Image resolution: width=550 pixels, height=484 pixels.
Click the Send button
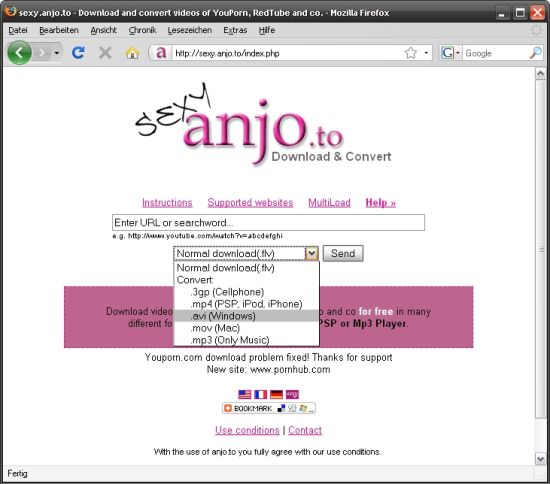pos(343,253)
